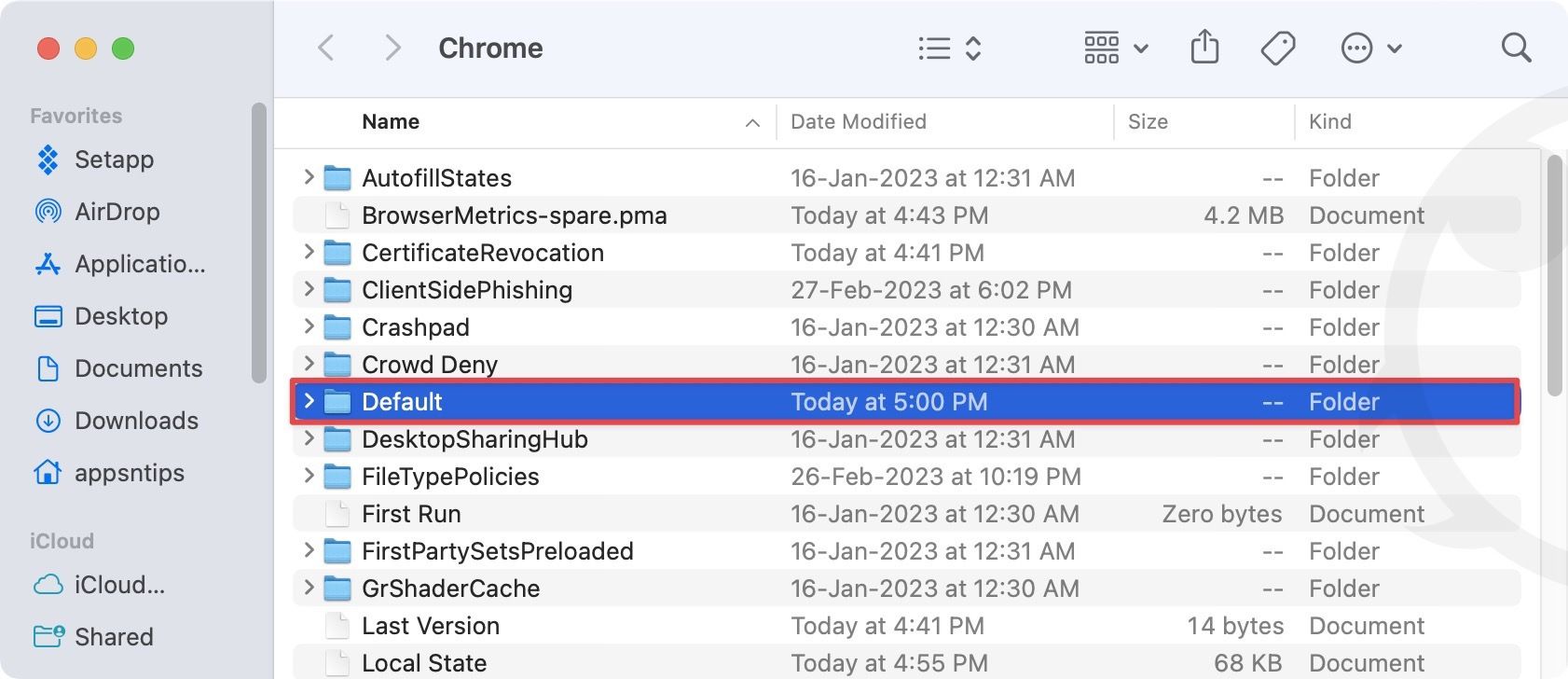Click the Back navigation arrow
The width and height of the screenshot is (1568, 679).
coord(326,48)
